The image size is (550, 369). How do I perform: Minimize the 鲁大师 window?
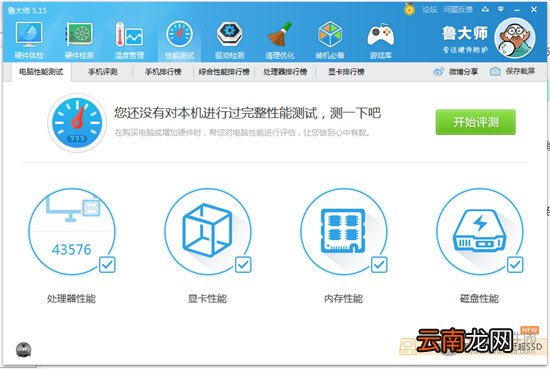517,10
